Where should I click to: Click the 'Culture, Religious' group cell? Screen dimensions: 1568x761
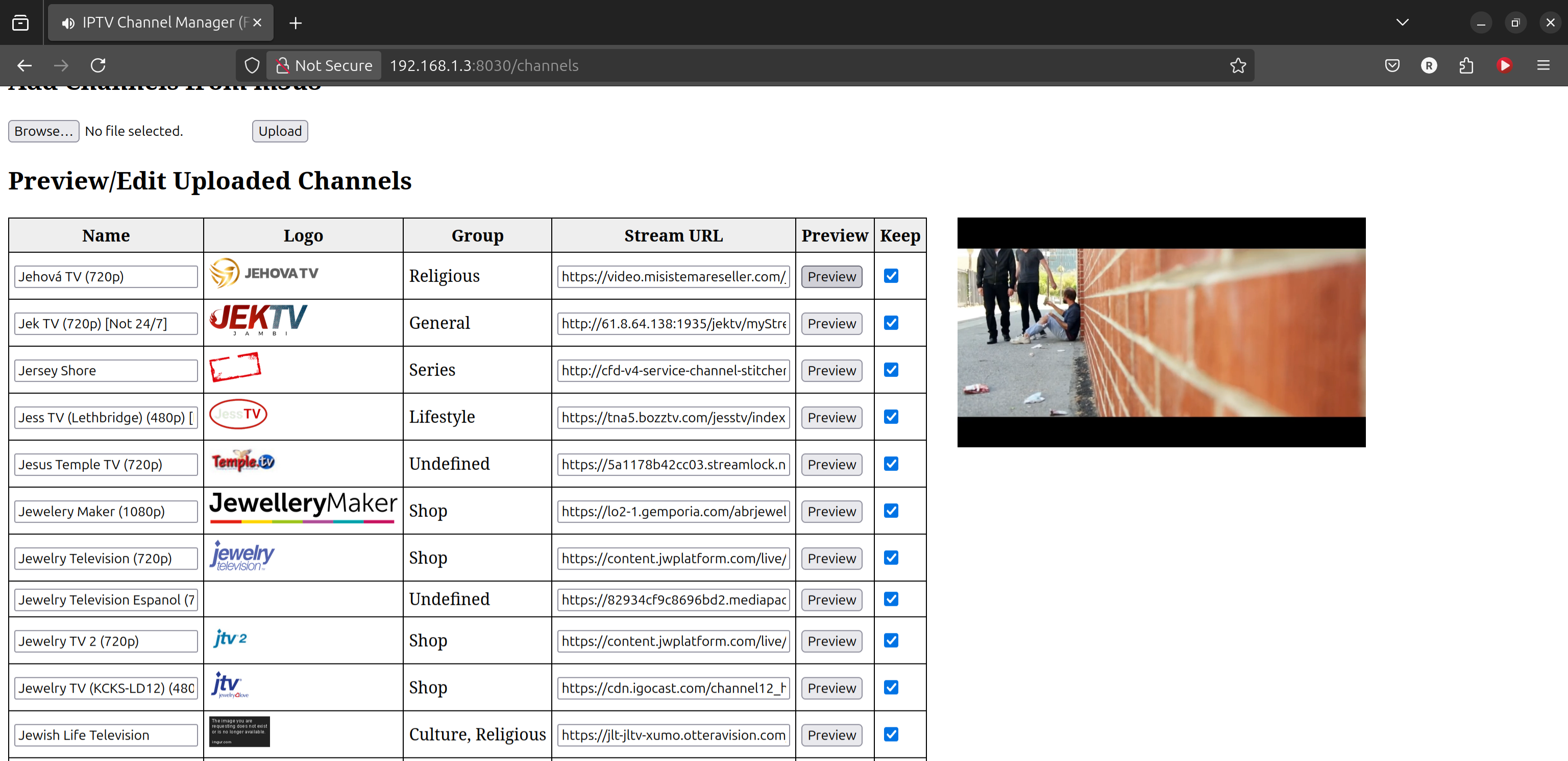477,734
